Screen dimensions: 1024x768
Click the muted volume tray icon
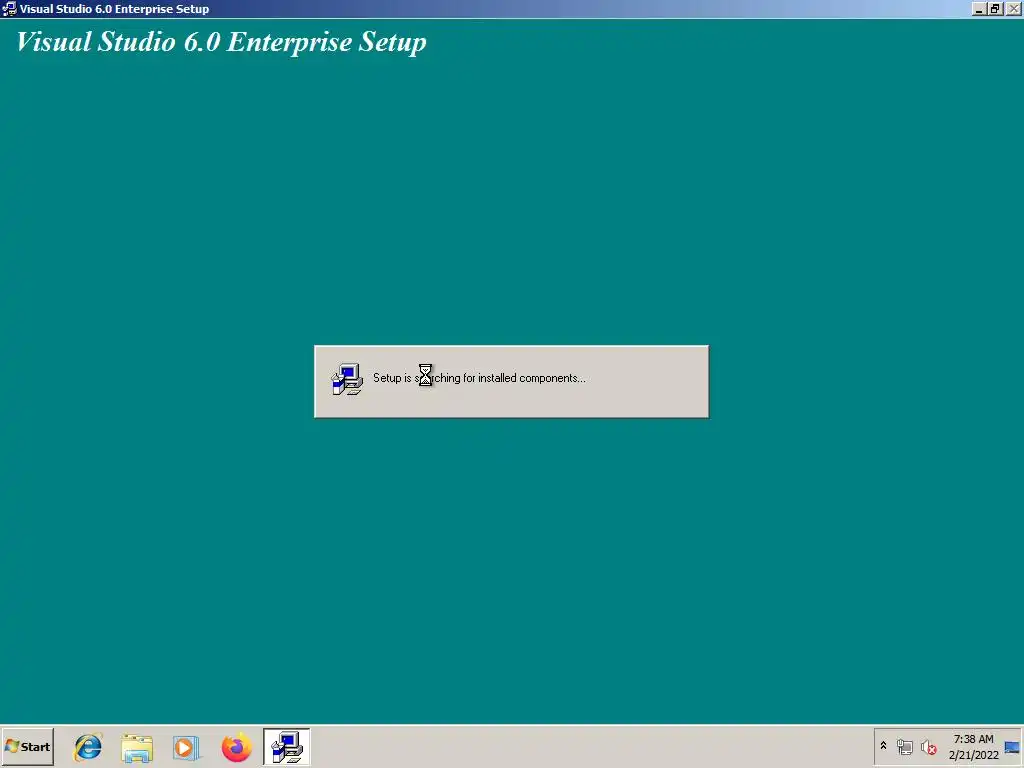click(x=928, y=747)
